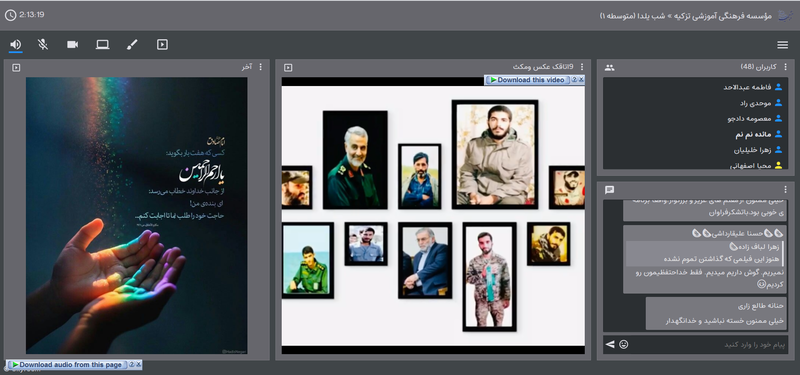Viewport: 800px width, 375px height.
Task: Click the institute logo in the header
Action: point(784,16)
